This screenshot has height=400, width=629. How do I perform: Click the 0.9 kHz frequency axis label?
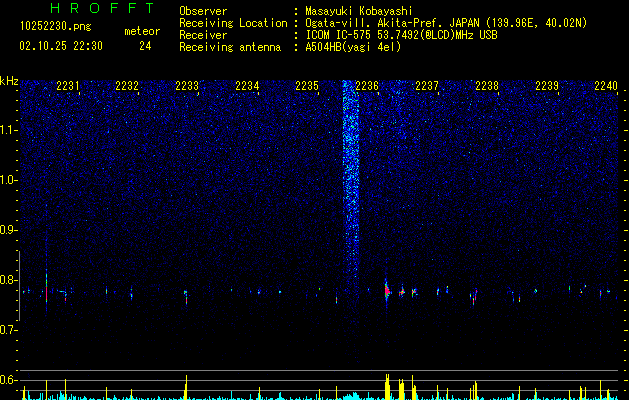[x=9, y=230]
